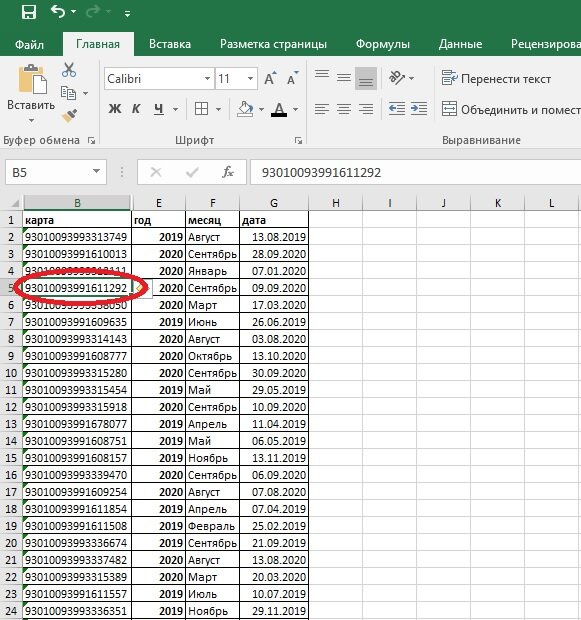581x620 pixels.
Task: Toggle Bold formatting (Ж)
Action: click(x=115, y=109)
